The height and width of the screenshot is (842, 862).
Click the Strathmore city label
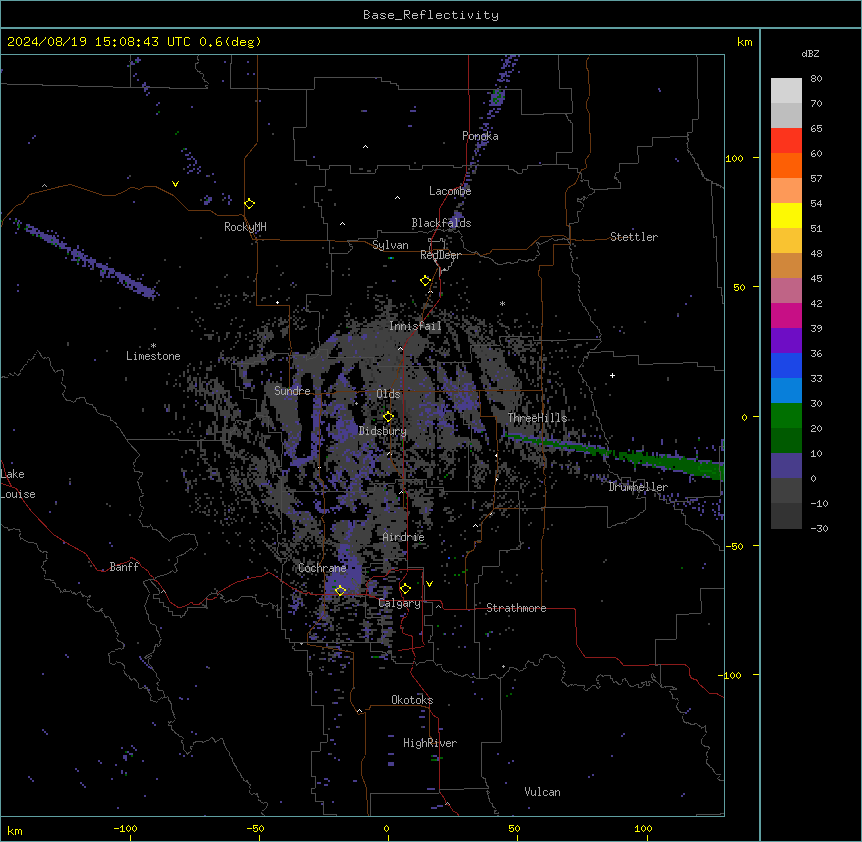(516, 608)
